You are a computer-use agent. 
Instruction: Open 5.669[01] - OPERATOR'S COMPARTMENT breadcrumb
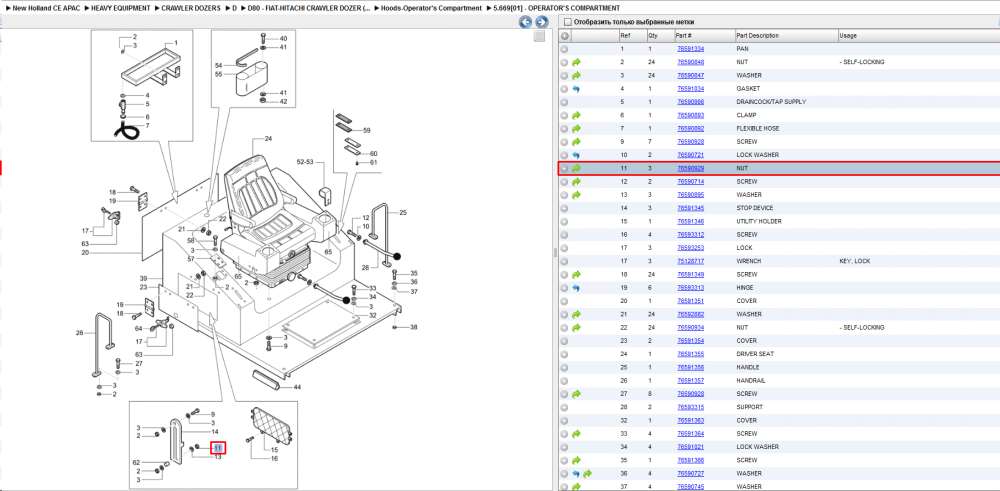pyautogui.click(x=556, y=8)
